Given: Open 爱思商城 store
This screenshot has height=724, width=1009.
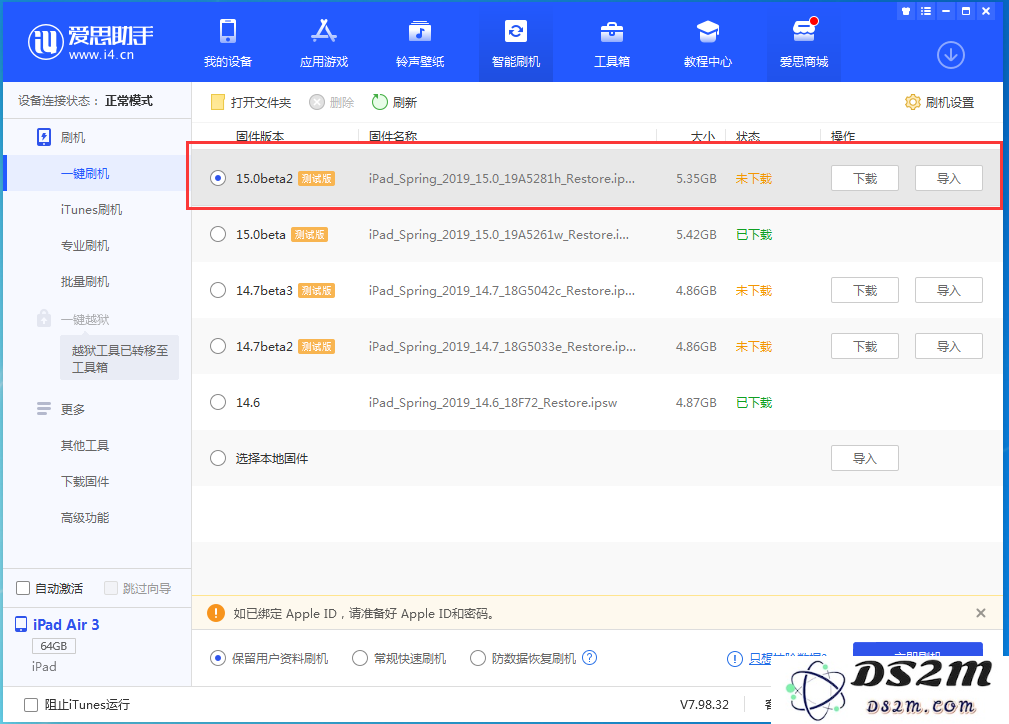Looking at the screenshot, I should pyautogui.click(x=804, y=42).
